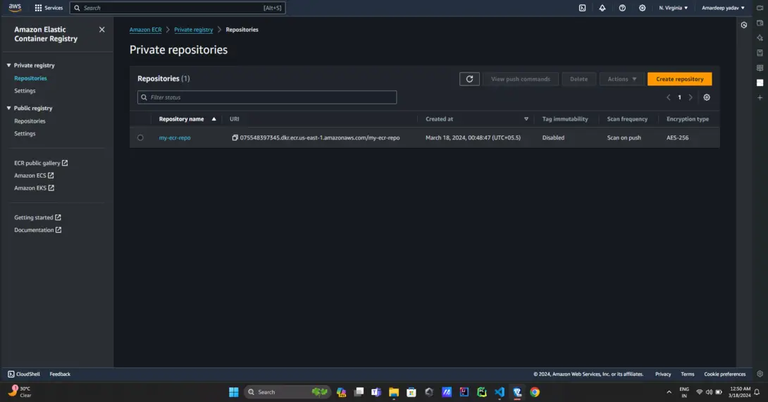This screenshot has height=402, width=768.
Task: Open the Amardeep yadav account menu
Action: tap(723, 8)
